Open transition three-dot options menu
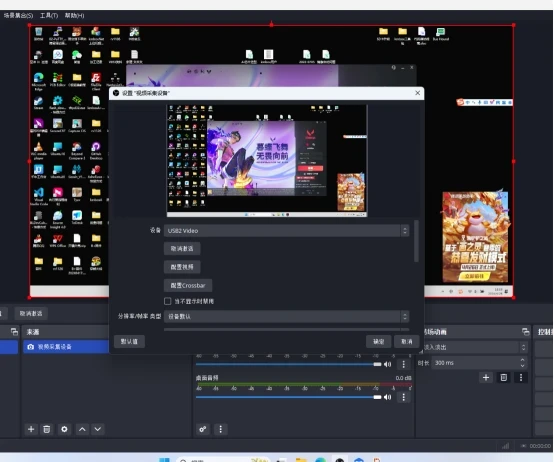554x462 pixels. tap(521, 378)
